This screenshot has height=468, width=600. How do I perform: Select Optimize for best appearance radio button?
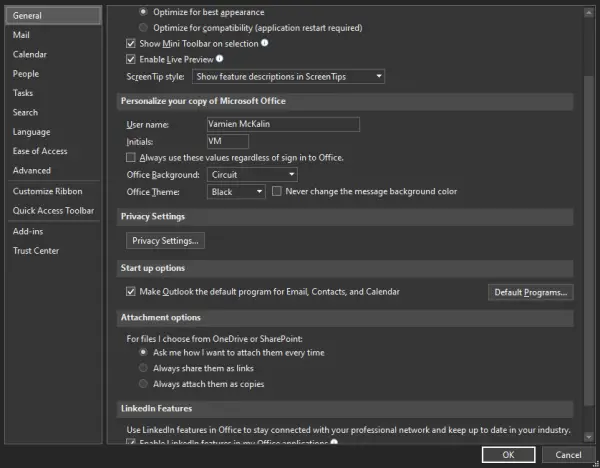pos(143,12)
